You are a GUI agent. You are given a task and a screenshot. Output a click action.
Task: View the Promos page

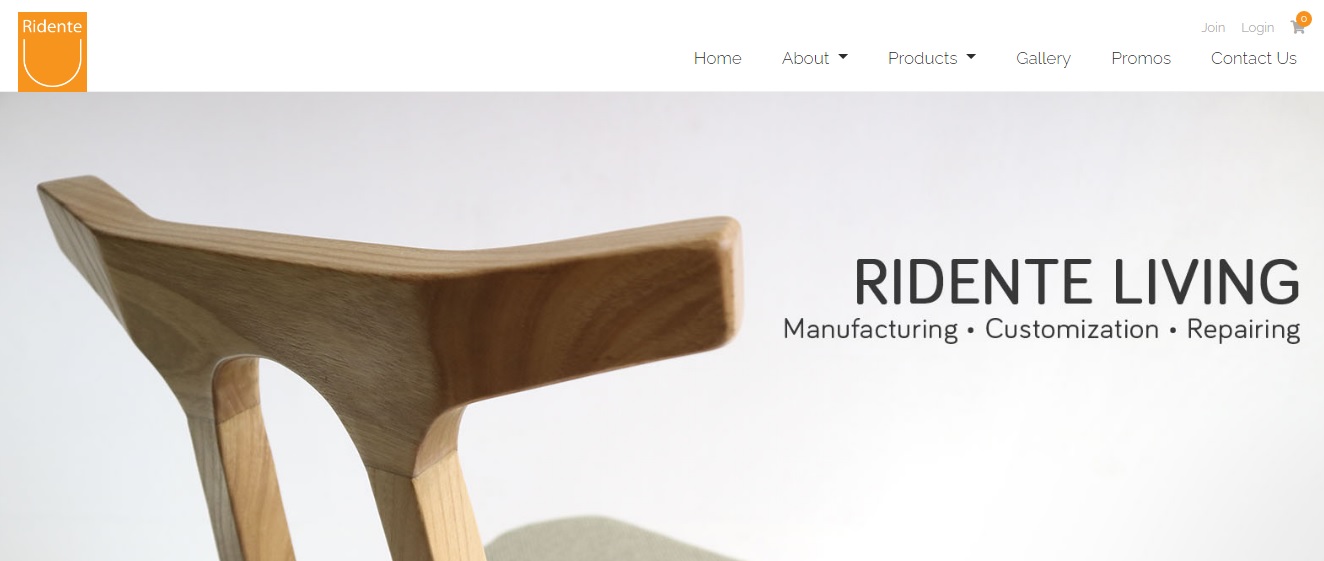coord(1141,58)
